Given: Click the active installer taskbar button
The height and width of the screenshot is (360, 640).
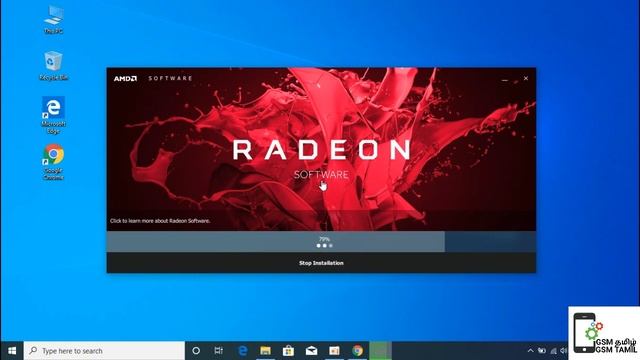Looking at the screenshot, I should [x=380, y=351].
